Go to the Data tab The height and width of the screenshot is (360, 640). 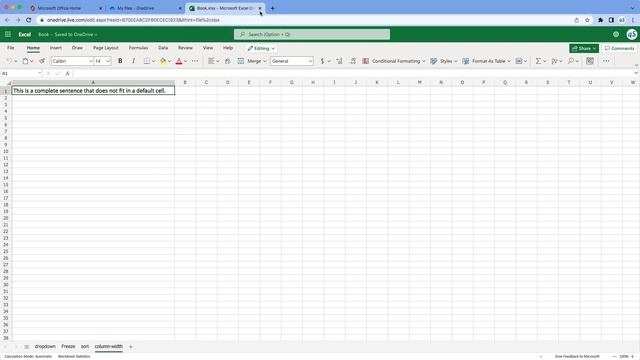pos(163,48)
